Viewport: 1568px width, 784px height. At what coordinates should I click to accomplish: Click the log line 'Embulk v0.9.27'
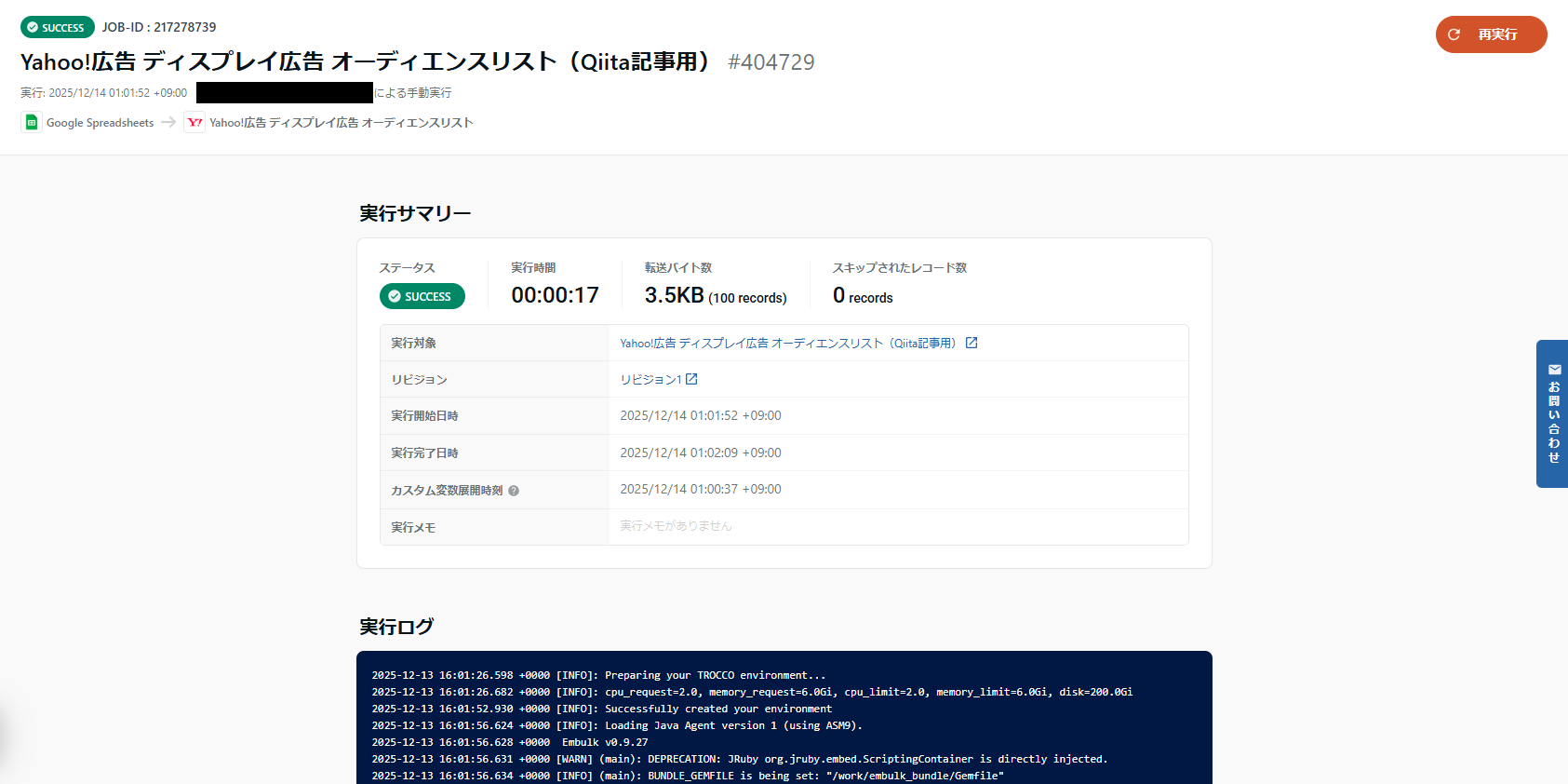[510, 742]
